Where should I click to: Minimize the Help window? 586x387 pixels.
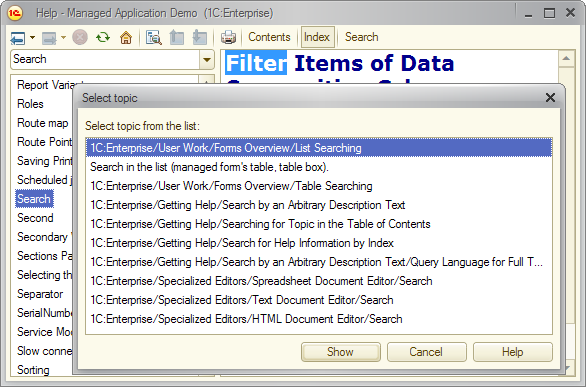528,14
